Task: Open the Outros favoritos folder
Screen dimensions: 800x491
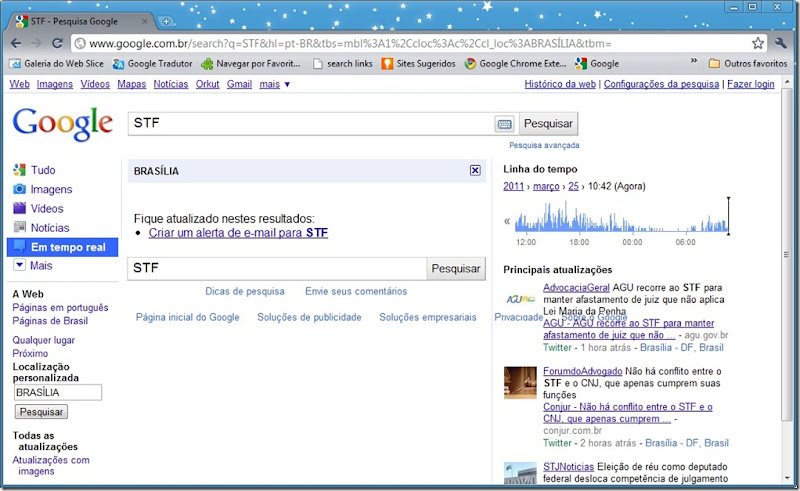Action: pos(748,64)
